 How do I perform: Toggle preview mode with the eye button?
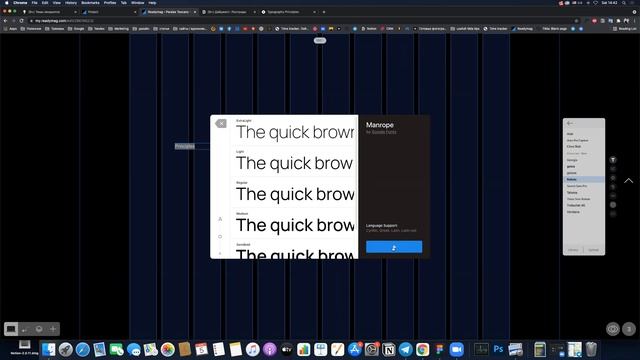tap(613, 329)
